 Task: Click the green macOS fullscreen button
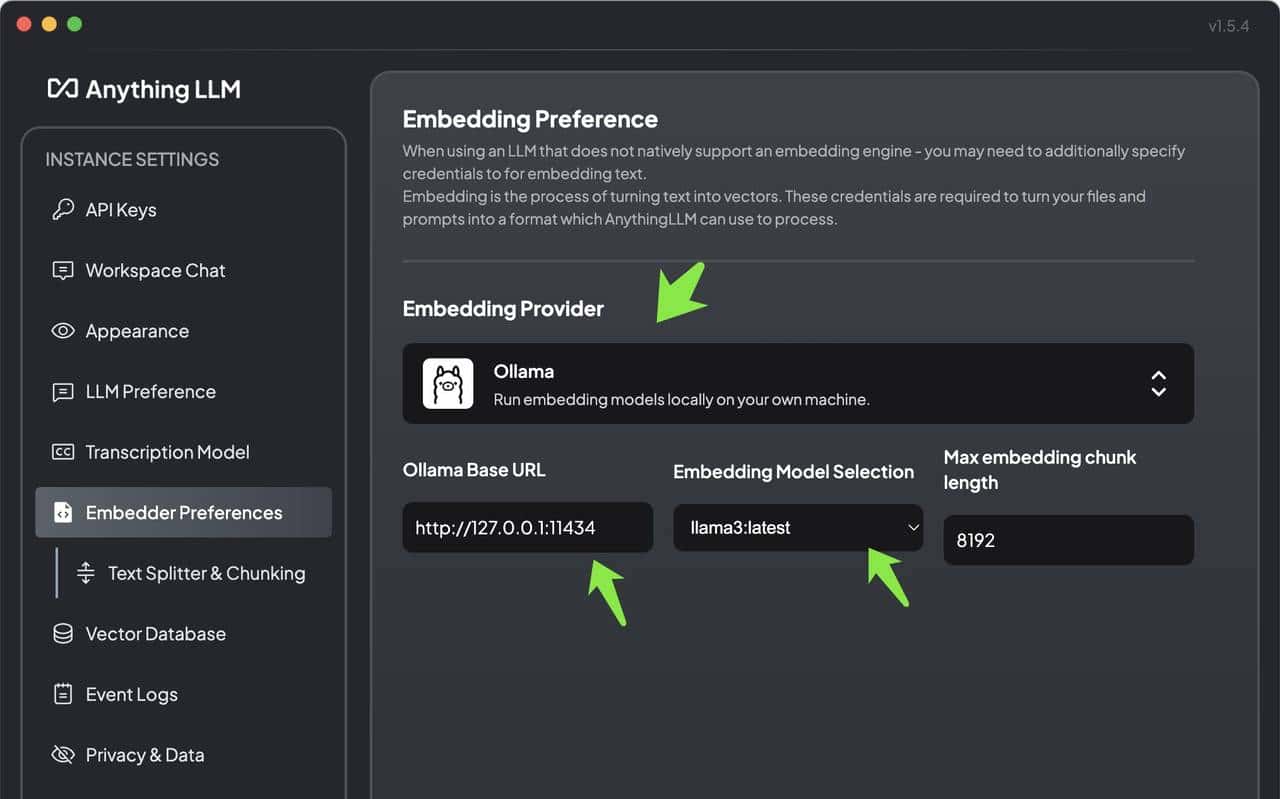(x=74, y=24)
